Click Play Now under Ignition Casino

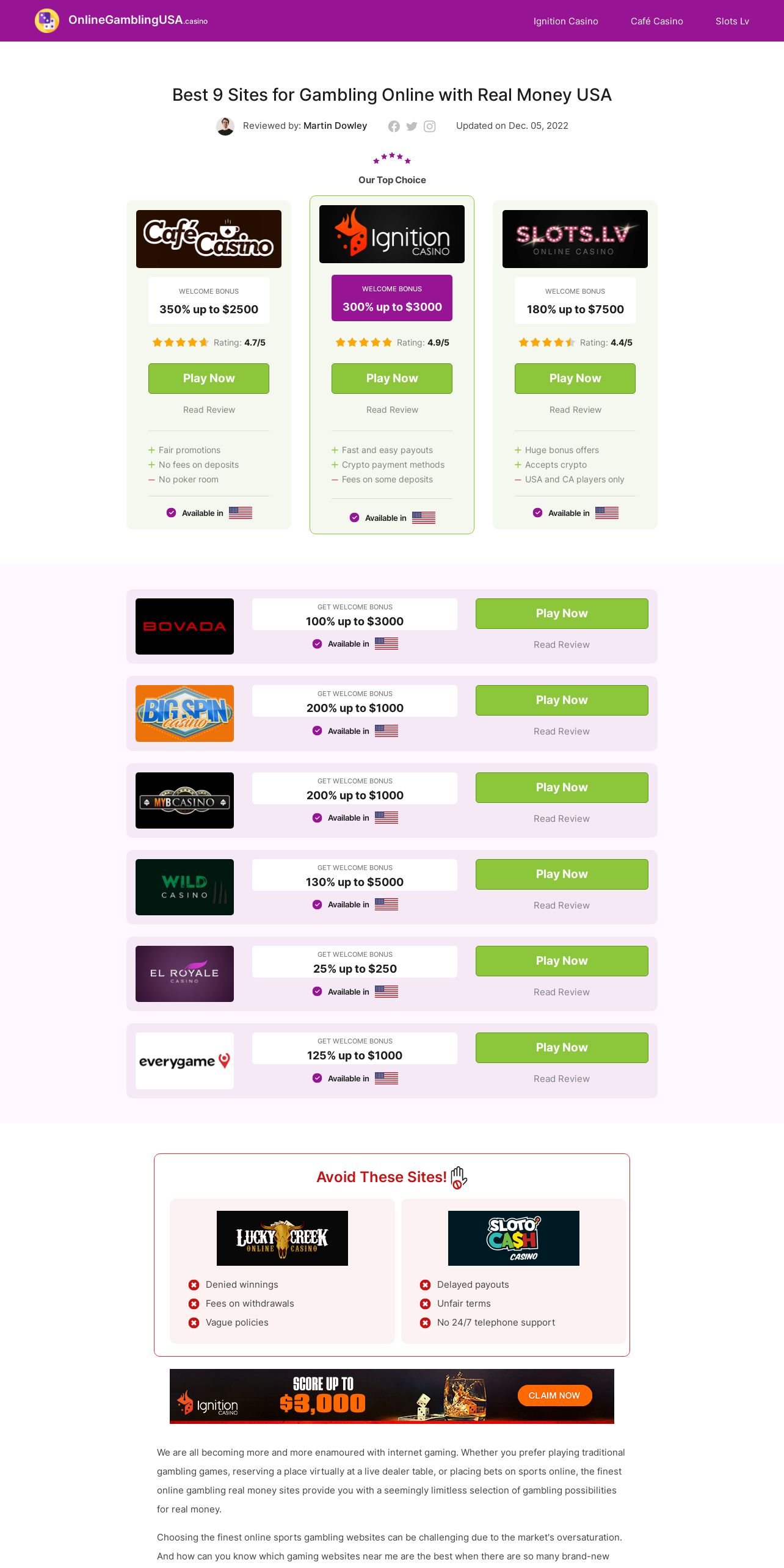pos(392,379)
